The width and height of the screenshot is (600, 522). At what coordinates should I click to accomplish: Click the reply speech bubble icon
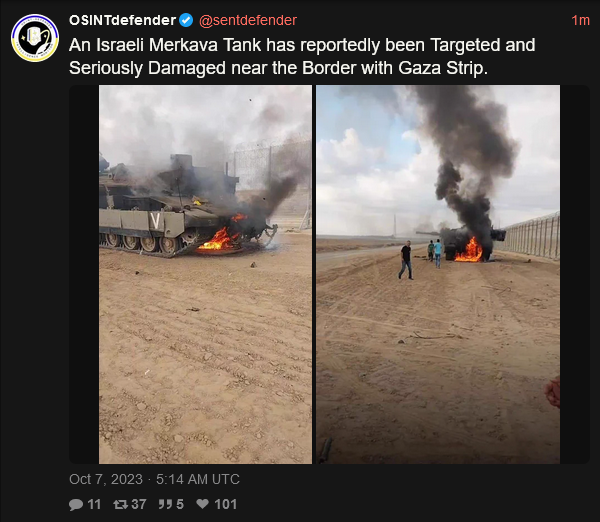coord(76,504)
